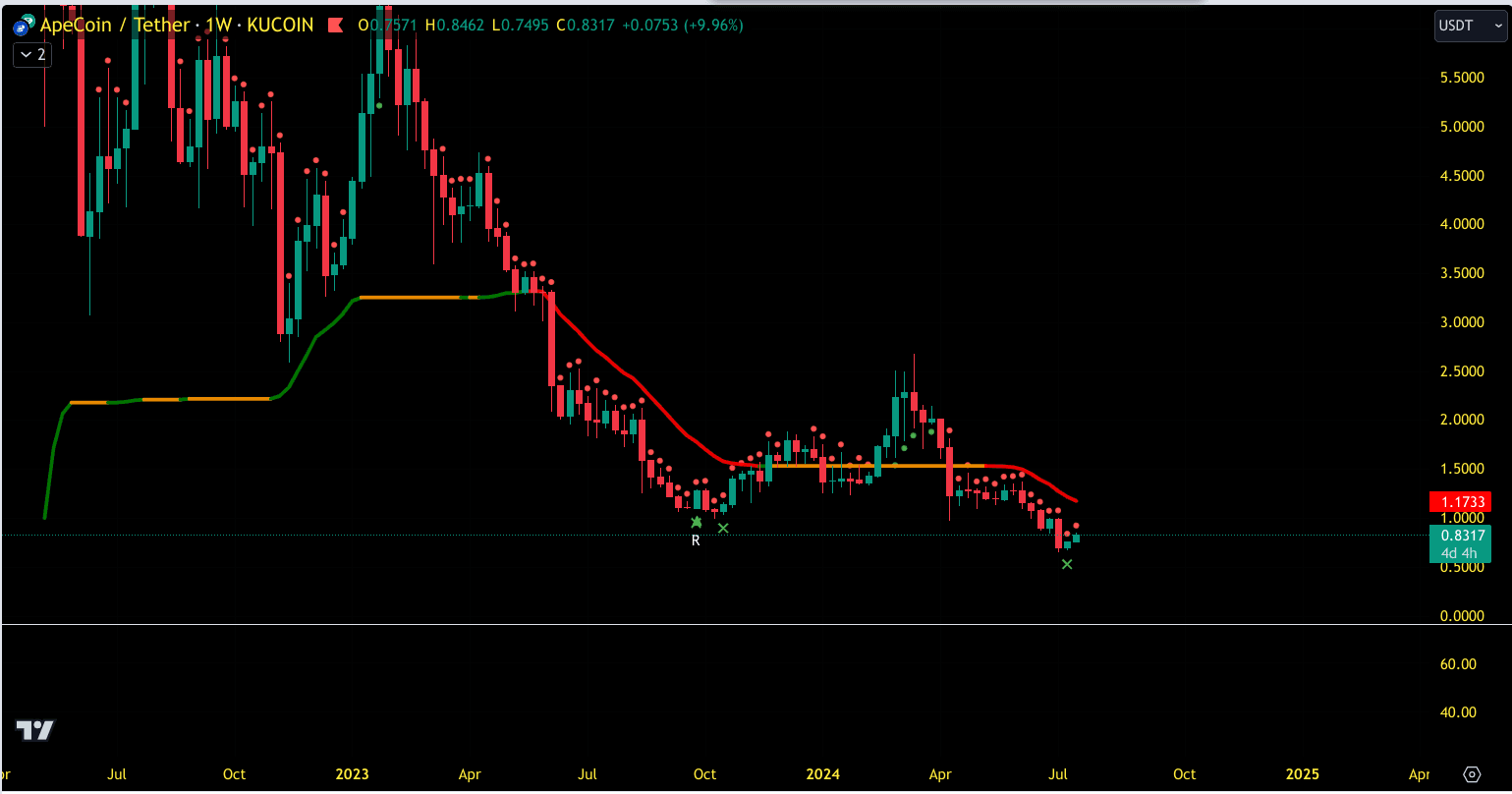Click the 60.00 label on the lower pane
Image resolution: width=1512 pixels, height=794 pixels.
point(1459,664)
